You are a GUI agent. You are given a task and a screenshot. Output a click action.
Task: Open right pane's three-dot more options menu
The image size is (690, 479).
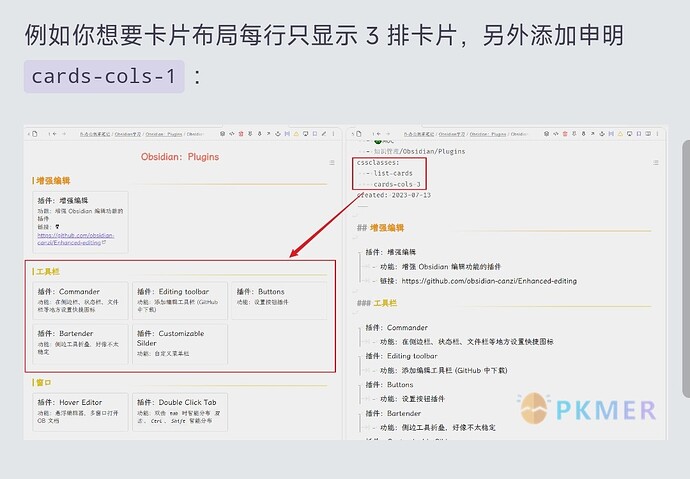[657, 134]
